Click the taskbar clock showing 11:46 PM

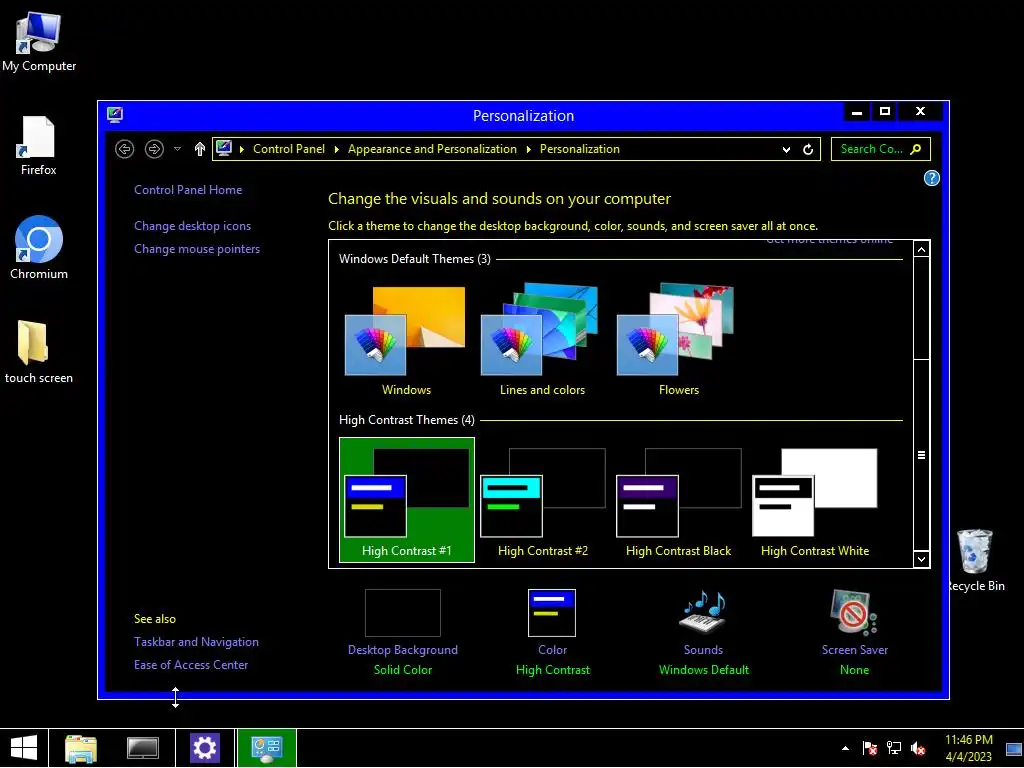[968, 748]
